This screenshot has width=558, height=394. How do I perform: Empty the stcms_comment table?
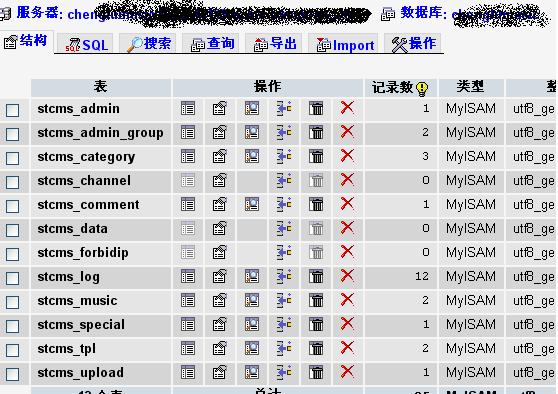click(x=316, y=204)
